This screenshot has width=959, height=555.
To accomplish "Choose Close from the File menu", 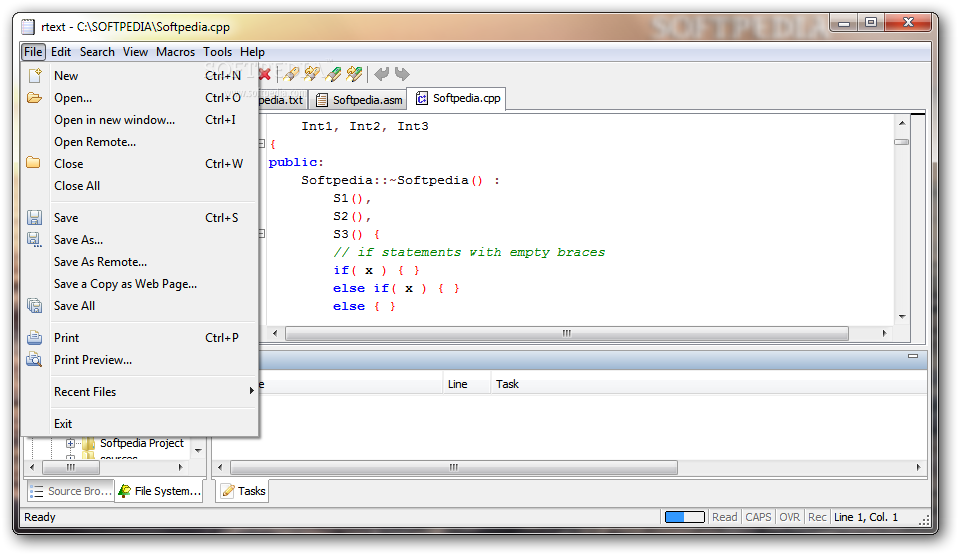I will (x=139, y=164).
